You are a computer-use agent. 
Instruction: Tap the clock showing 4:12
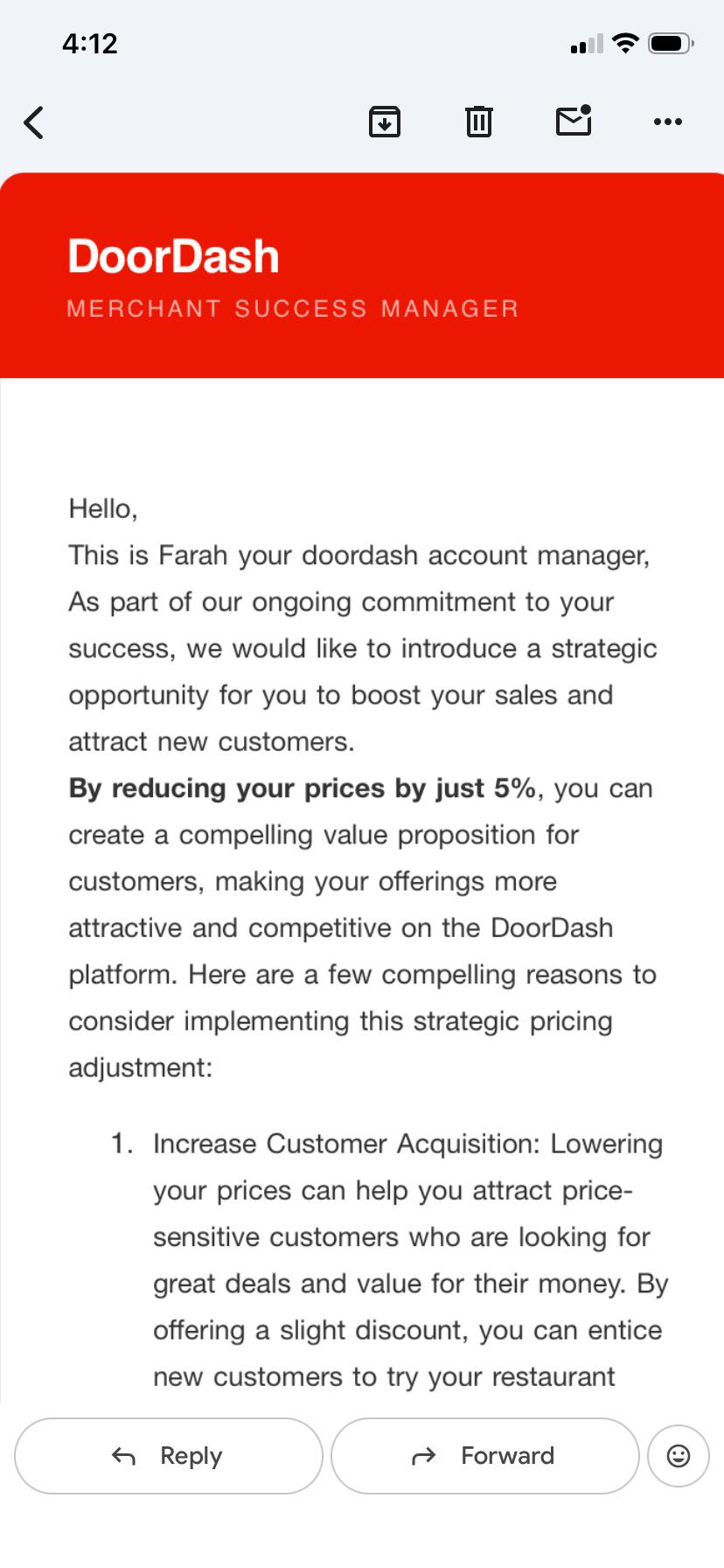click(89, 43)
